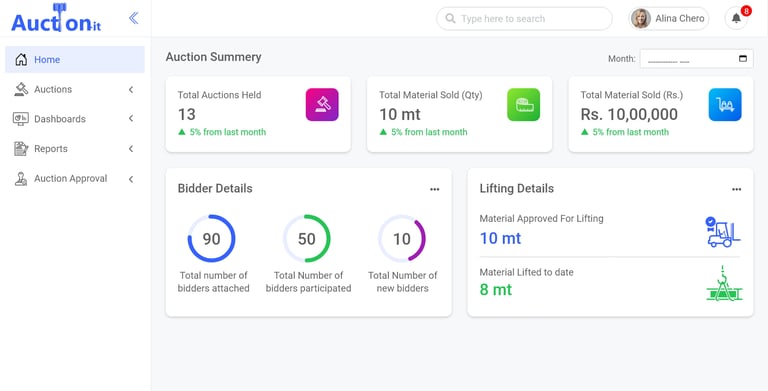Click the forklift icon for Material Approved
Viewport: 768px width, 391px height.
pyautogui.click(x=723, y=232)
